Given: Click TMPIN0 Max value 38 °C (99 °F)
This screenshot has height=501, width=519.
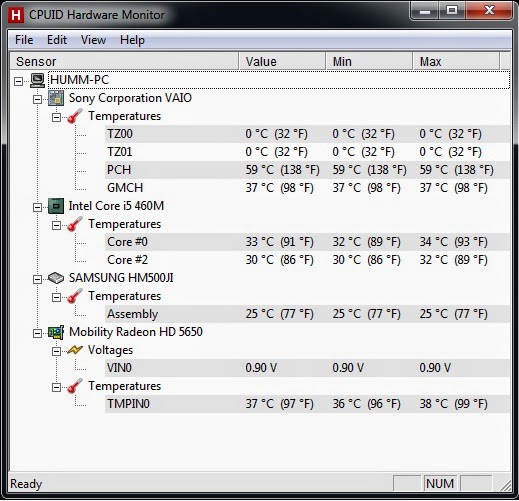Looking at the screenshot, I should [453, 404].
